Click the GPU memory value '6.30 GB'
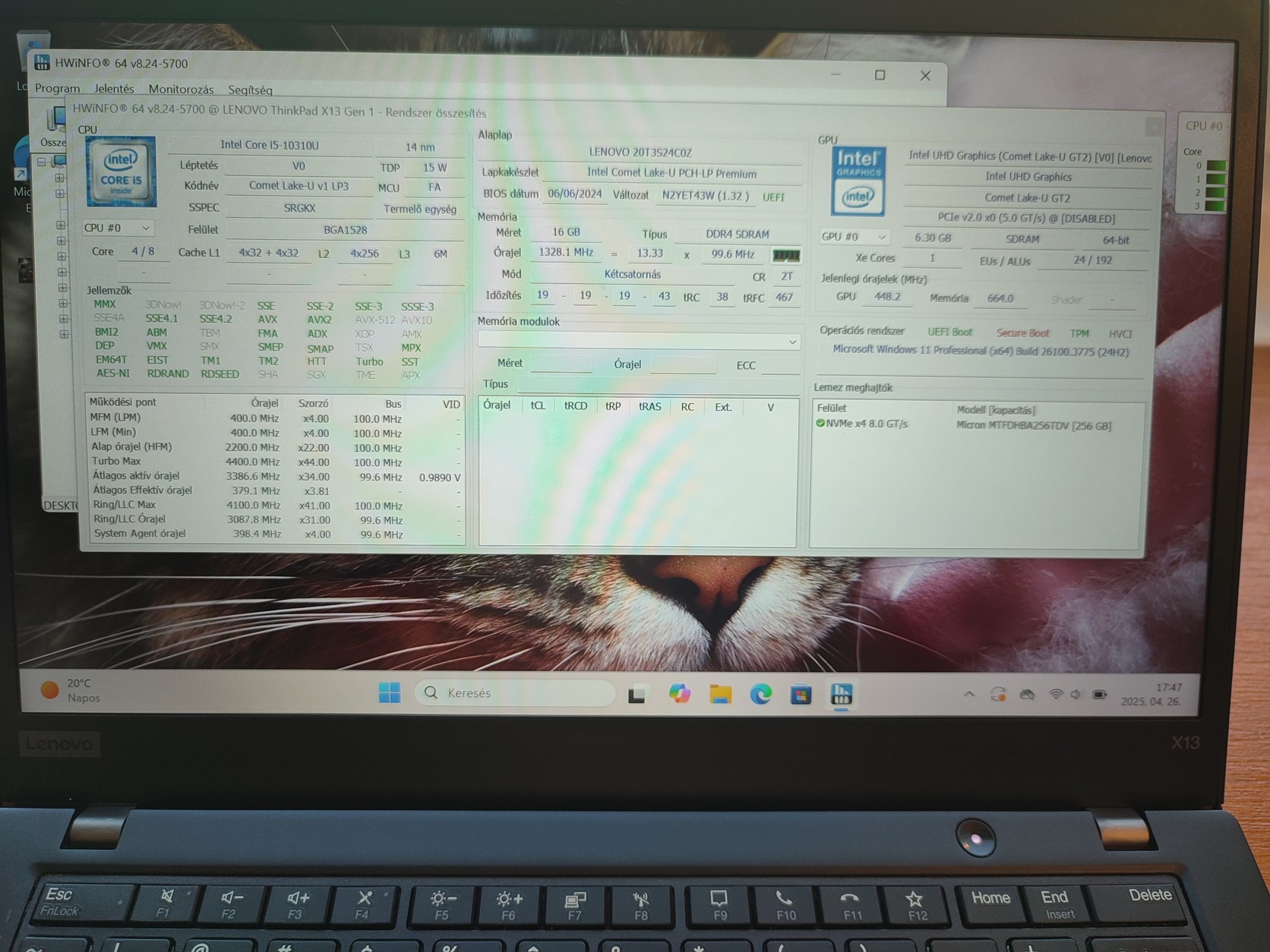Screen dimensions: 1270x952 tap(932, 238)
